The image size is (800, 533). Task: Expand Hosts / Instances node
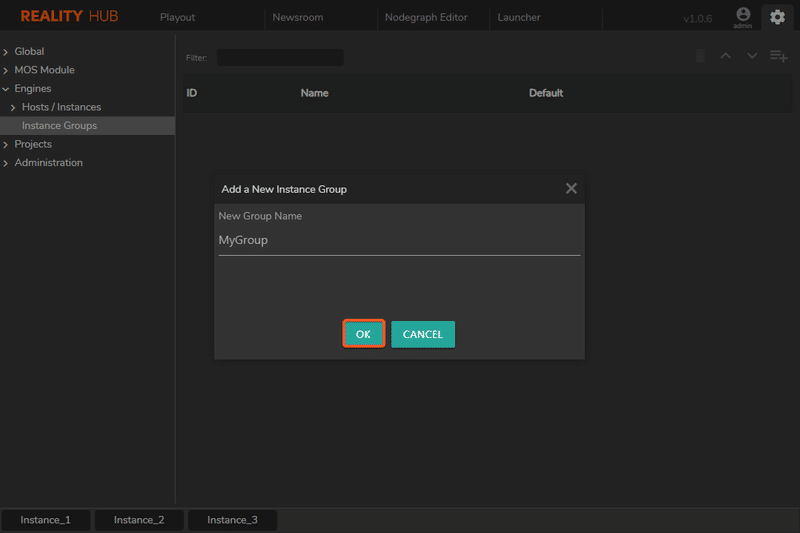click(13, 108)
